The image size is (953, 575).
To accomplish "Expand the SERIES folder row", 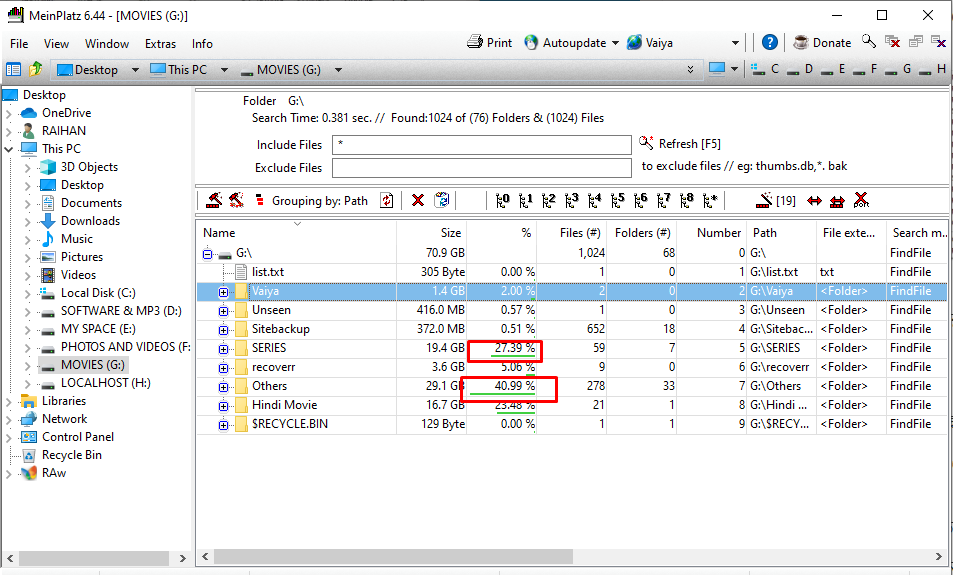I will coord(224,349).
